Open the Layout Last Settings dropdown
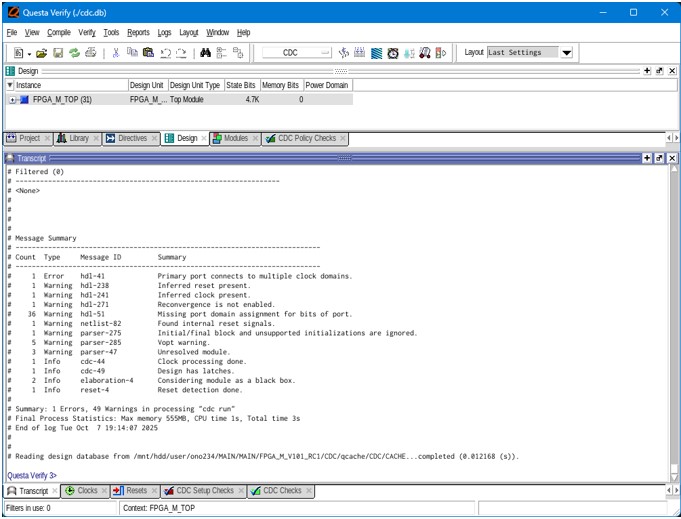The width and height of the screenshot is (681, 519). 566,53
